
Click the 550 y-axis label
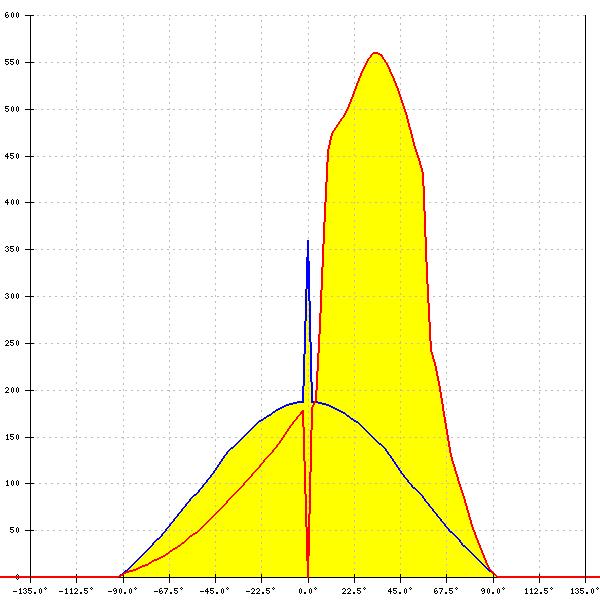point(12,62)
